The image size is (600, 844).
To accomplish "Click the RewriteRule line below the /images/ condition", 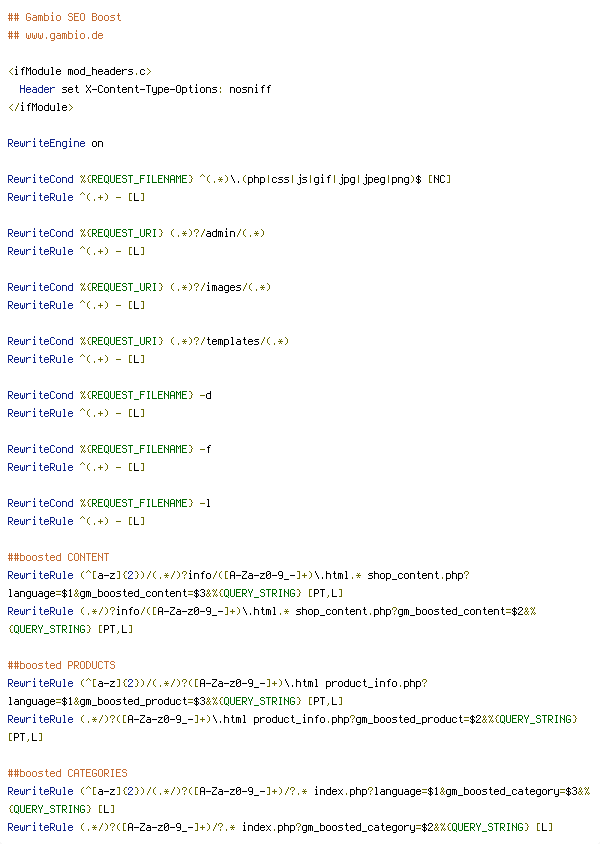I will (76, 305).
